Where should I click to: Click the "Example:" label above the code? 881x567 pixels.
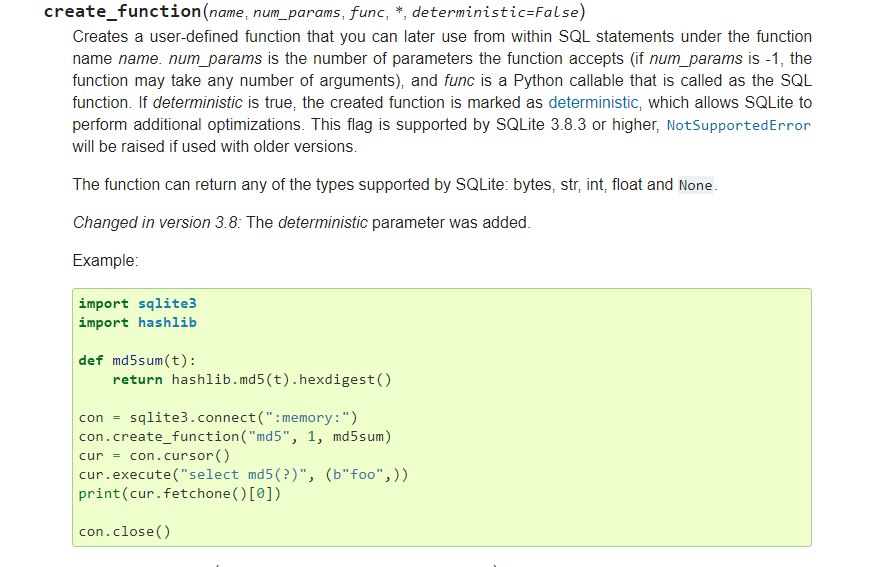pos(105,260)
